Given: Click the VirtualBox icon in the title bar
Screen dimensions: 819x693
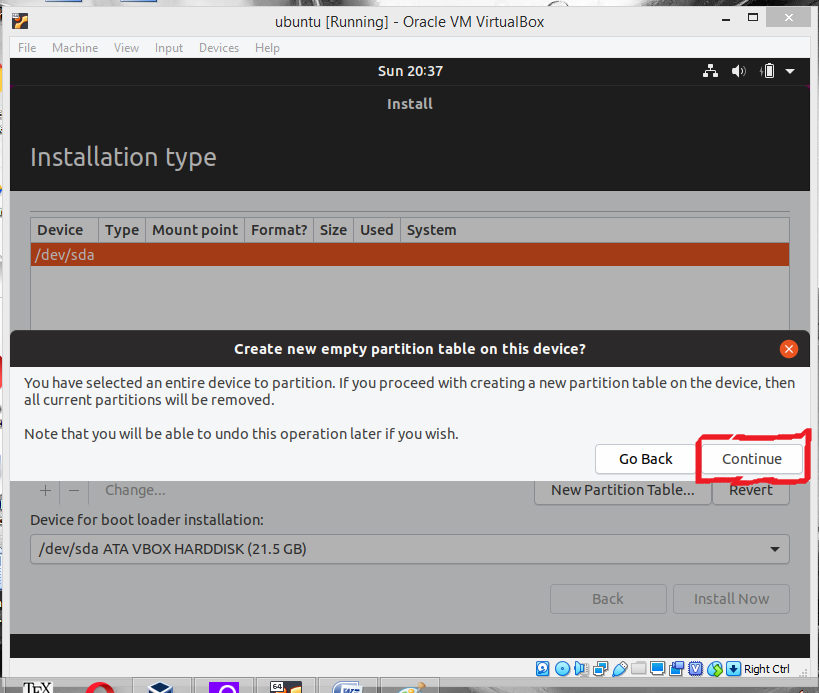Looking at the screenshot, I should 20,21.
